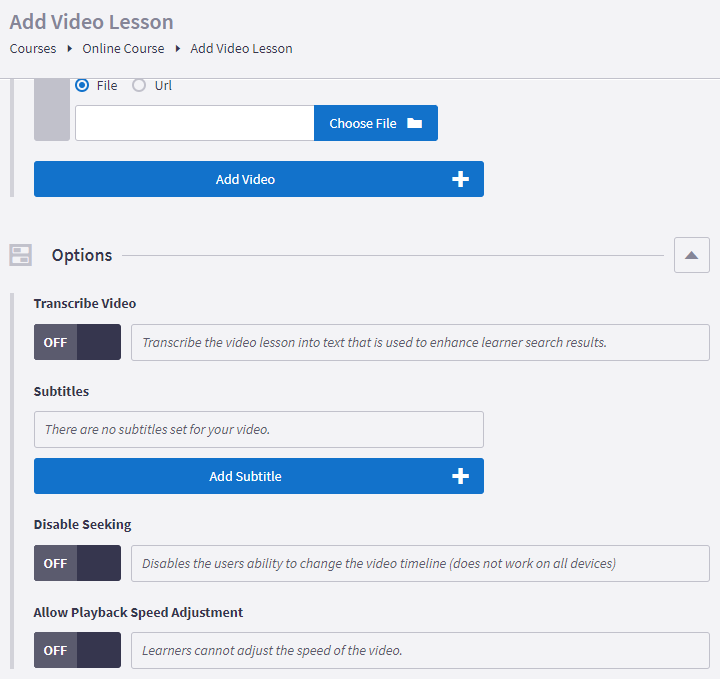Click Add Video Lesson breadcrumb item
The width and height of the screenshot is (720, 679).
click(x=241, y=48)
